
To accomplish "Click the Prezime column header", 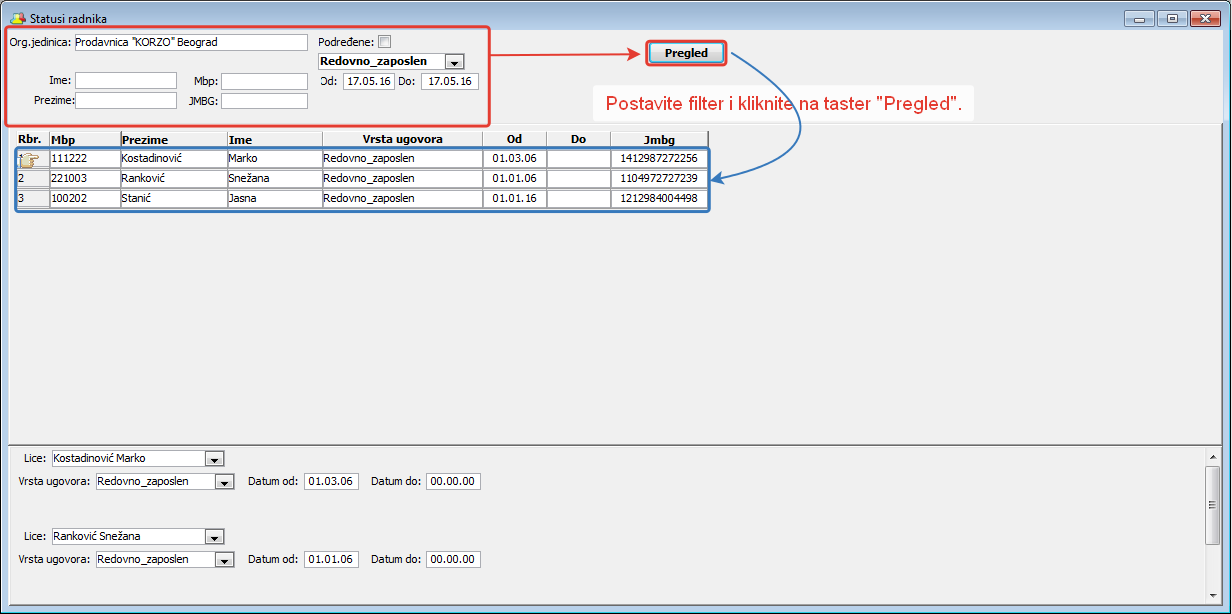I will [173, 140].
